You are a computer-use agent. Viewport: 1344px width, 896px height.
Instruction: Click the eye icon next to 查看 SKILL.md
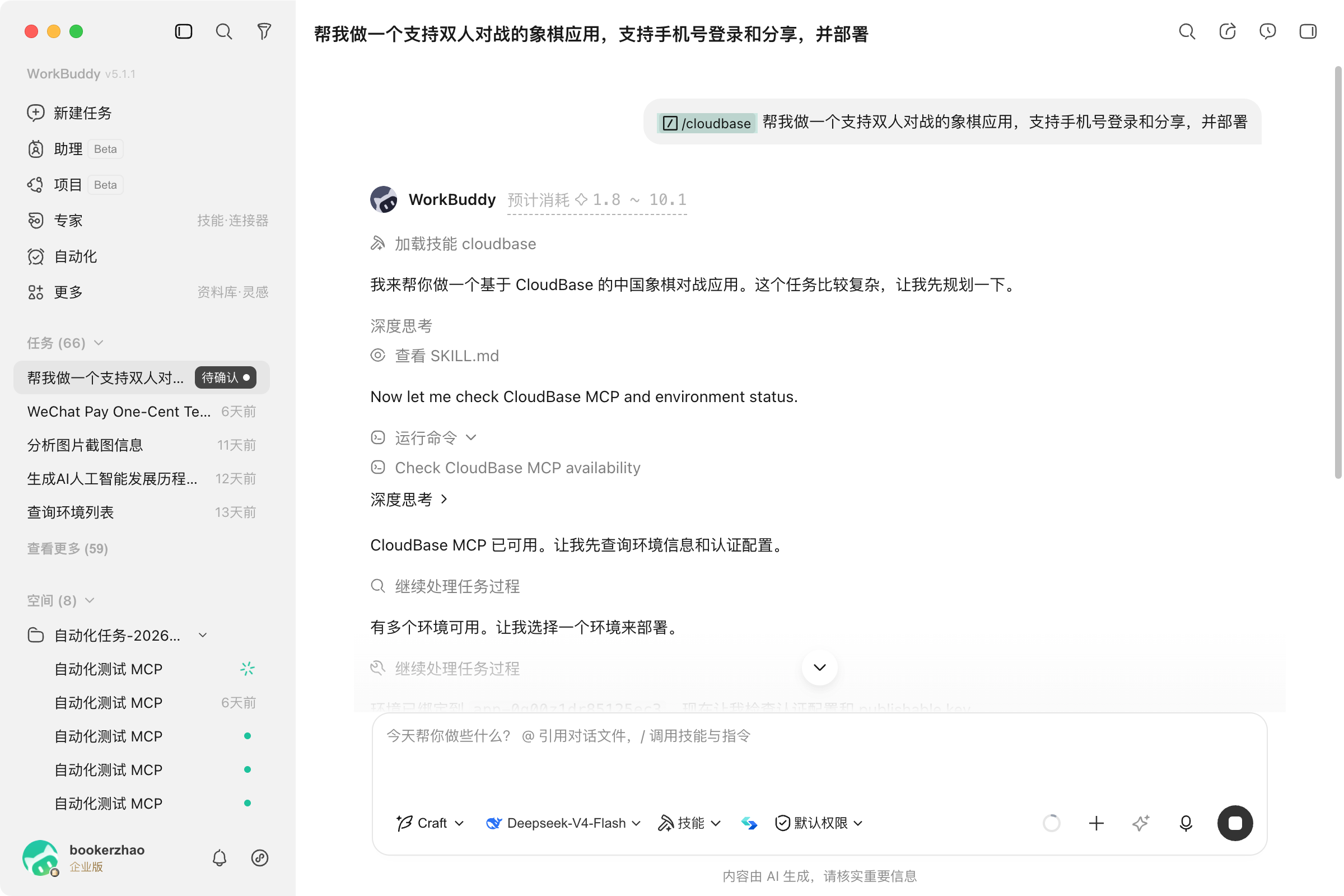click(x=377, y=356)
